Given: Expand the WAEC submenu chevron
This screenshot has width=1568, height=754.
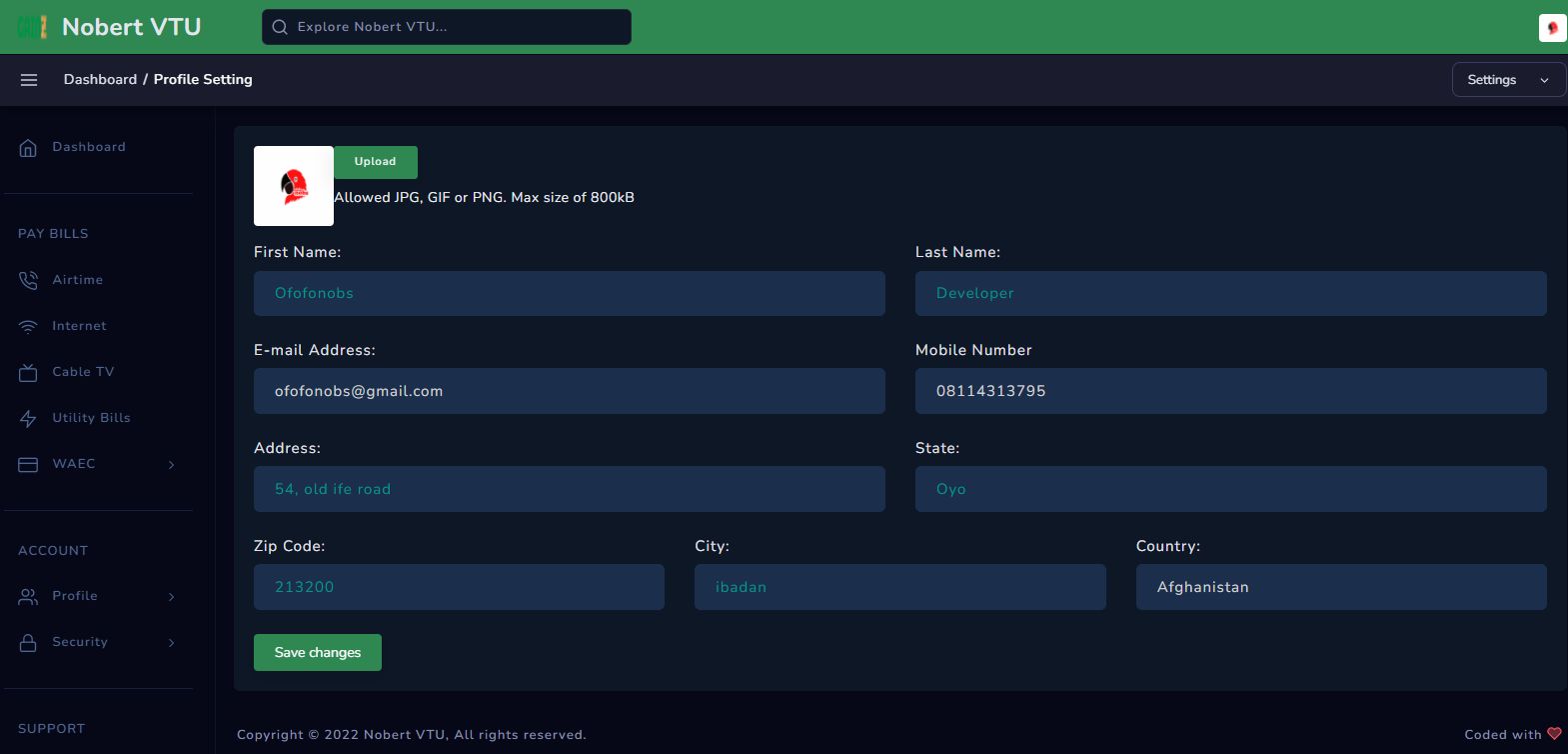Looking at the screenshot, I should 172,465.
